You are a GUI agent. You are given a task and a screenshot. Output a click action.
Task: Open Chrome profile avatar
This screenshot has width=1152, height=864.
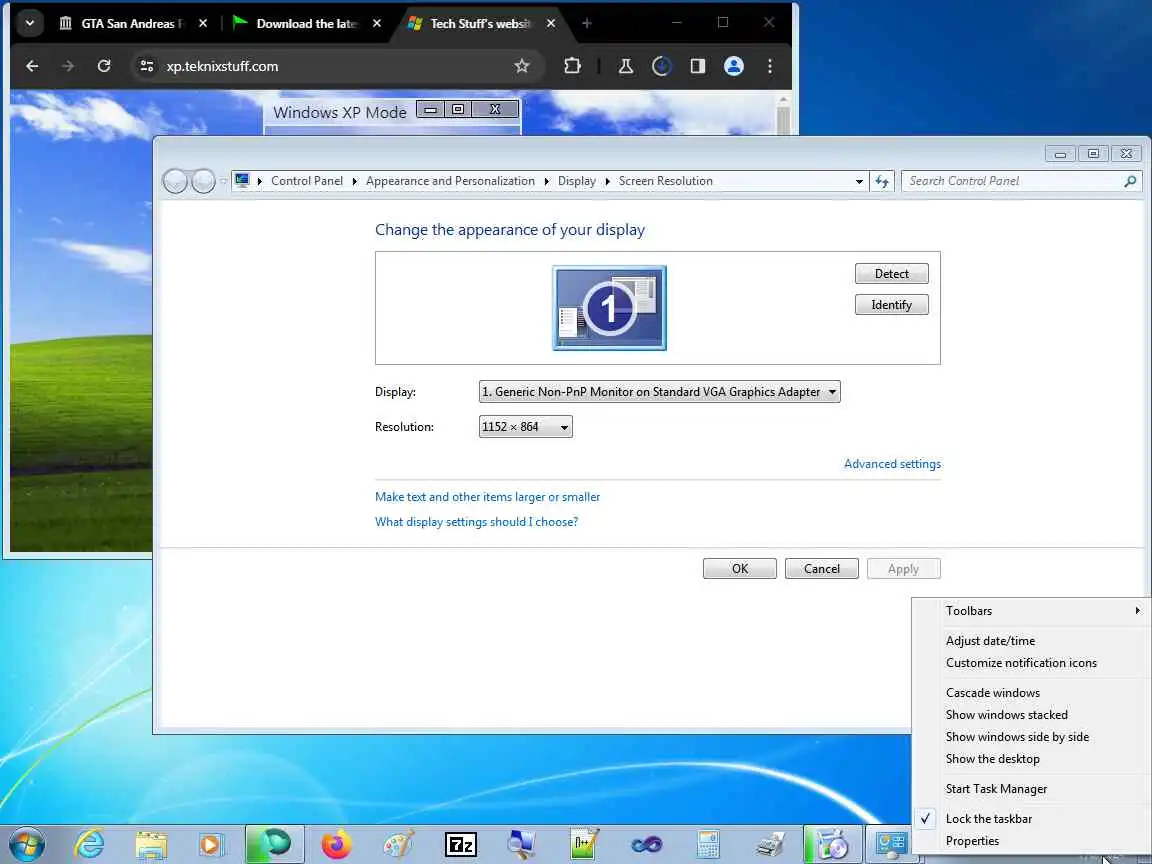point(734,66)
